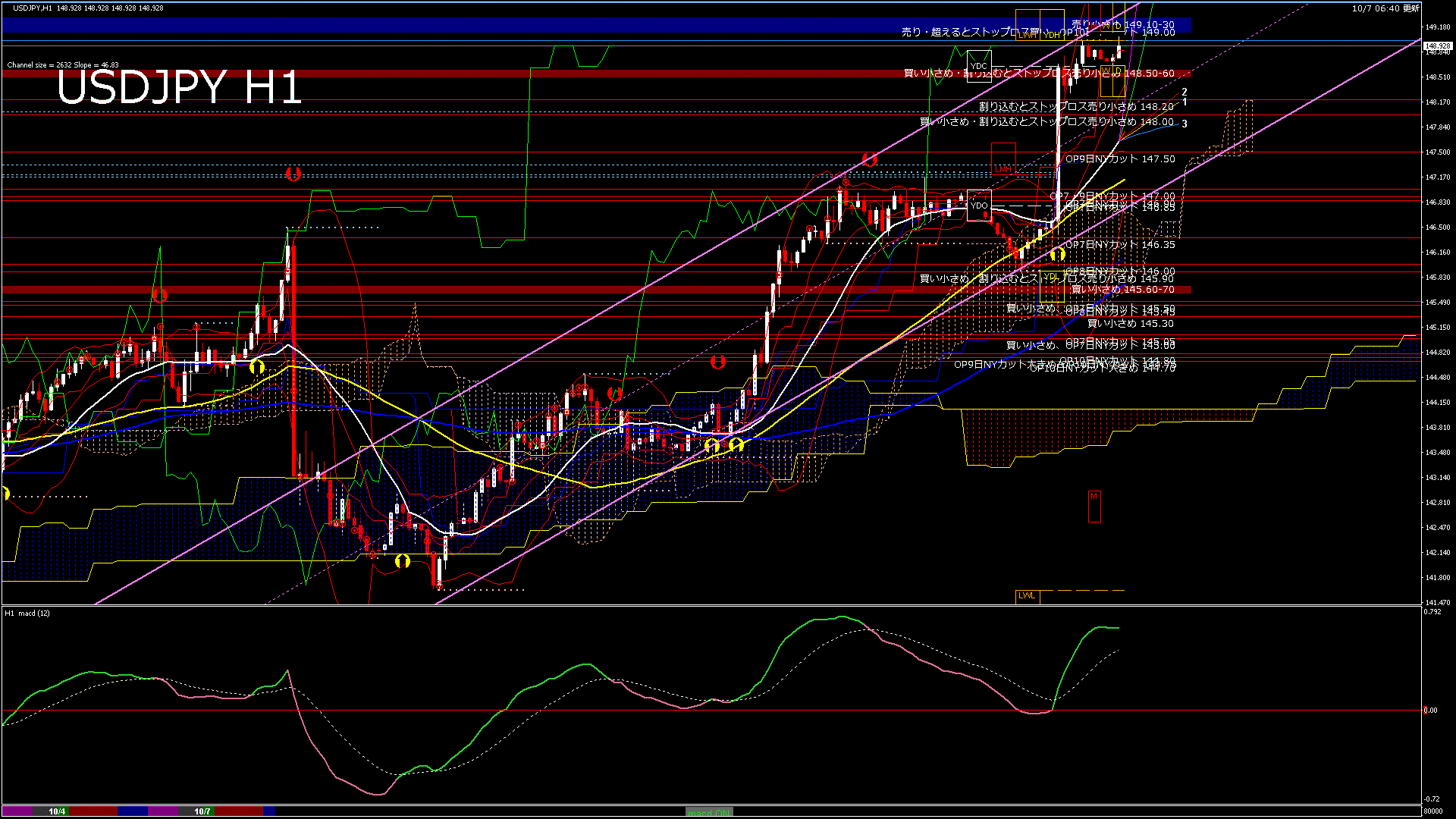Select the YDO marker box
This screenshot has width=1456, height=819.
979,206
